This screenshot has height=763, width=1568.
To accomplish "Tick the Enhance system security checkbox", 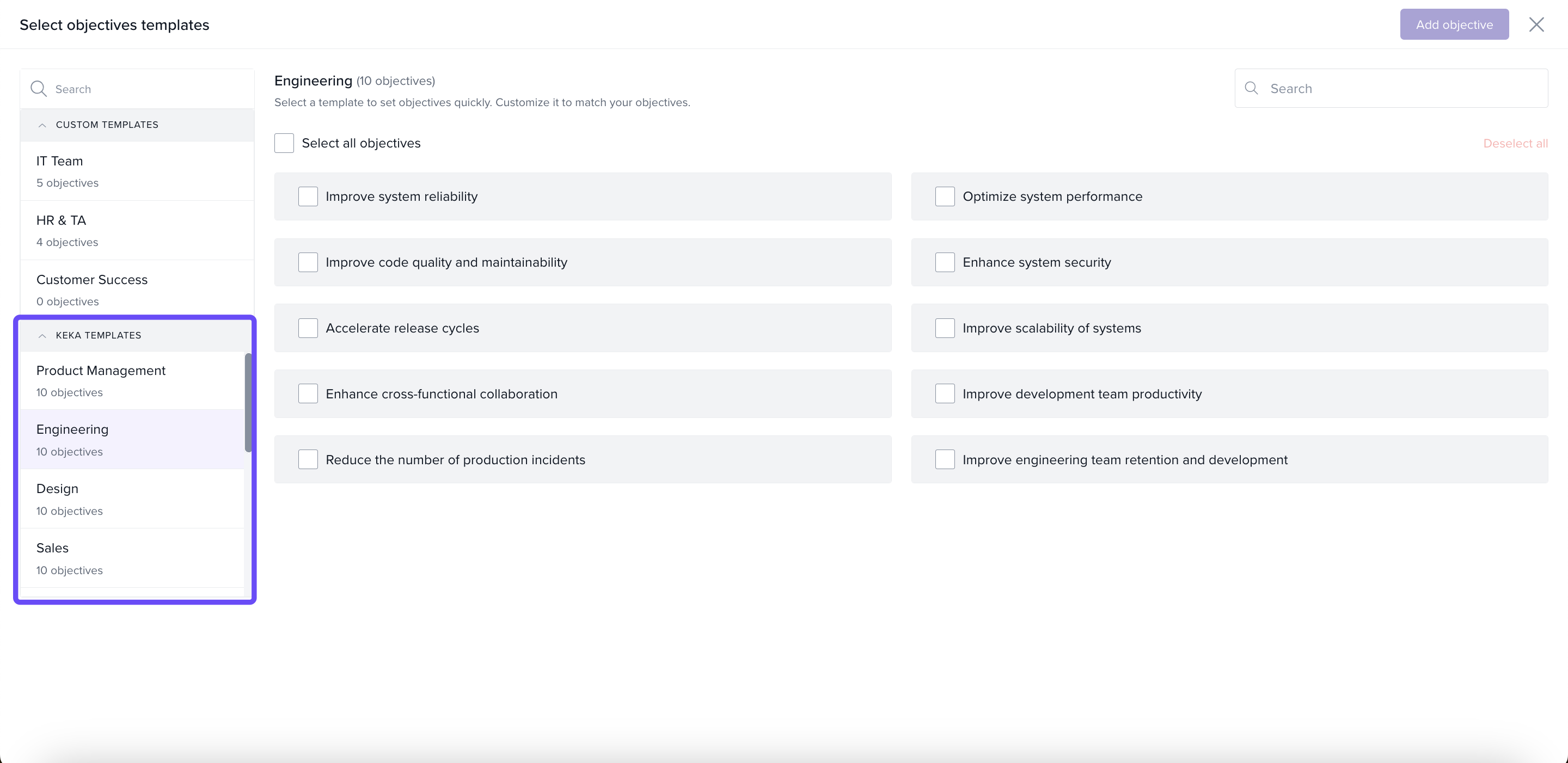I will [945, 262].
